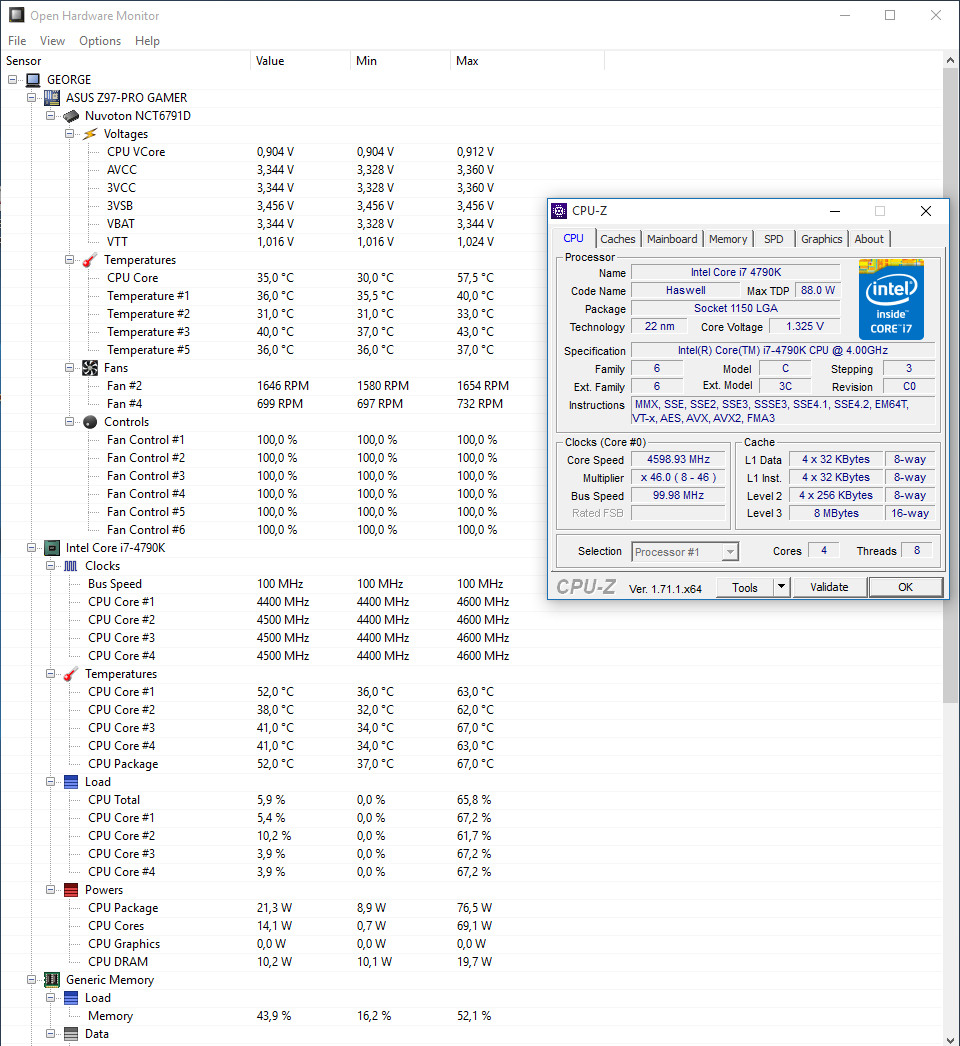Viewport: 960px width, 1046px height.
Task: Open the Help menu
Action: (x=147, y=41)
